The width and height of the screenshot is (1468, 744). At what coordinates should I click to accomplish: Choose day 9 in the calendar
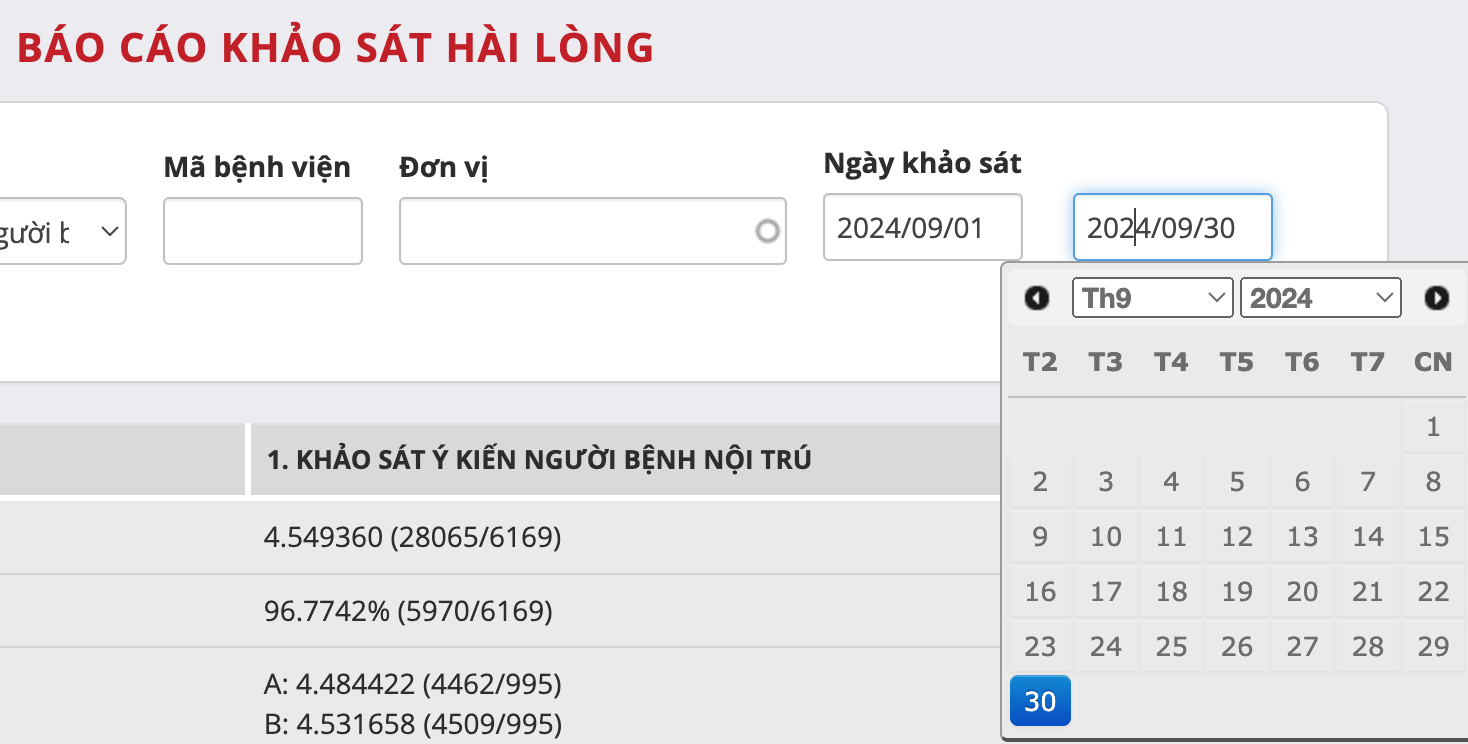[1040, 537]
